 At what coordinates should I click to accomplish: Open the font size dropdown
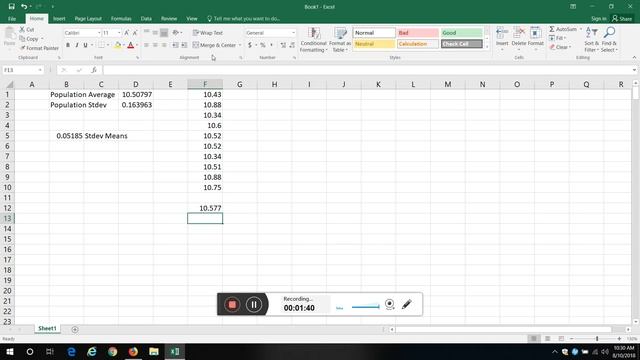119,33
